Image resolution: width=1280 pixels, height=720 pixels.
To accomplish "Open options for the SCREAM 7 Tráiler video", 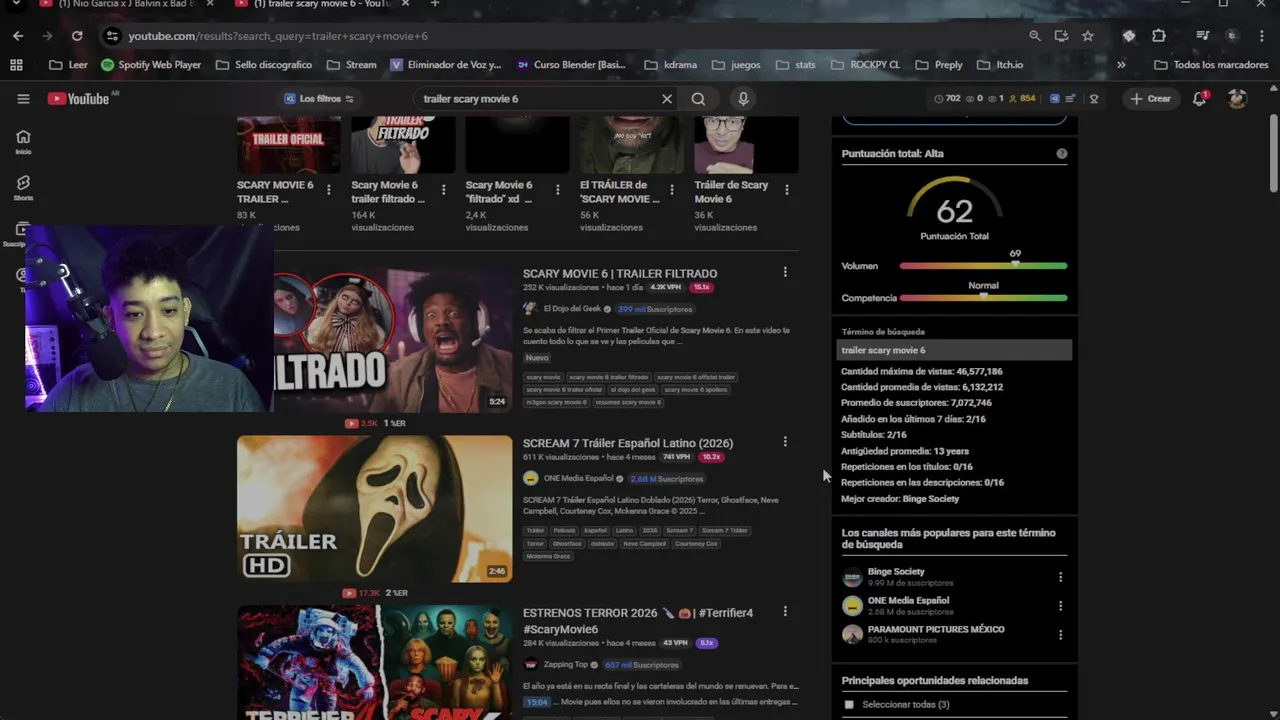I will (785, 442).
